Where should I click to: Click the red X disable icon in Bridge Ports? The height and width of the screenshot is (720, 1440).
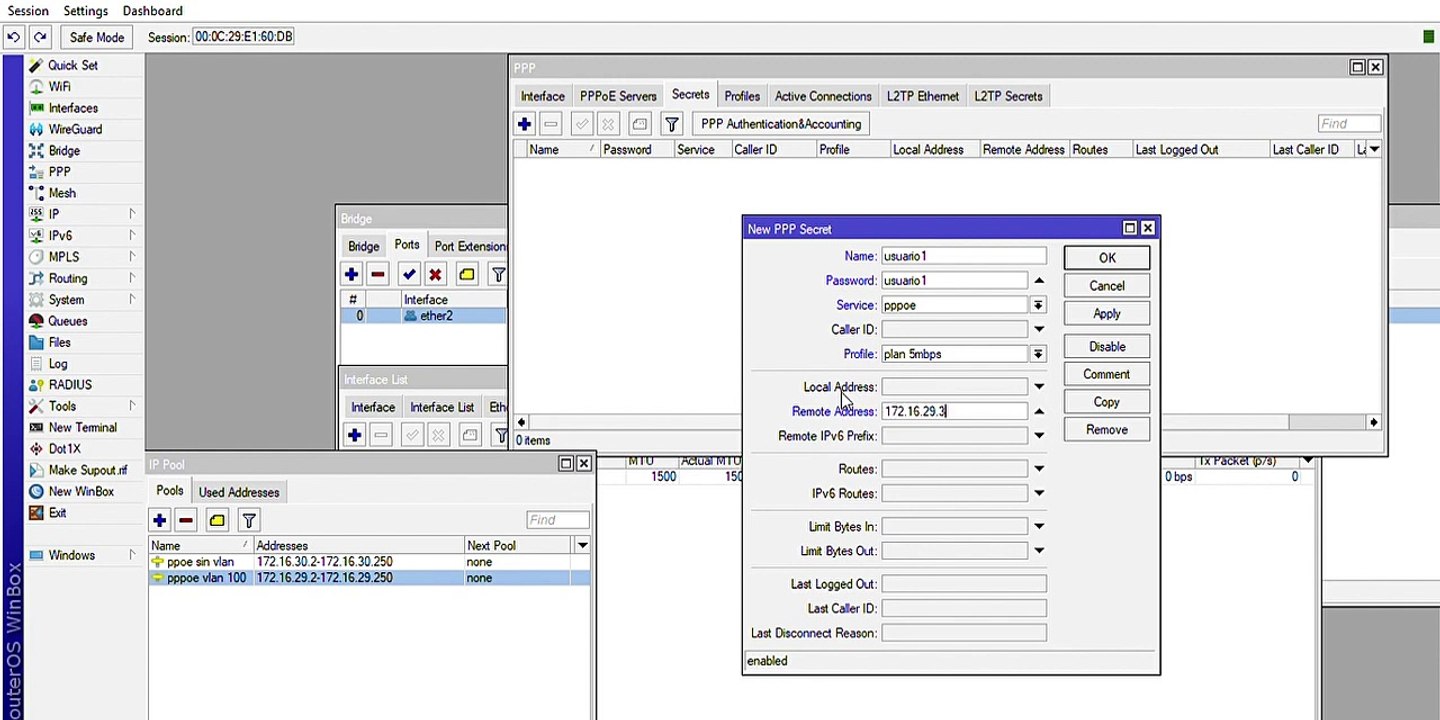pyautogui.click(x=435, y=274)
